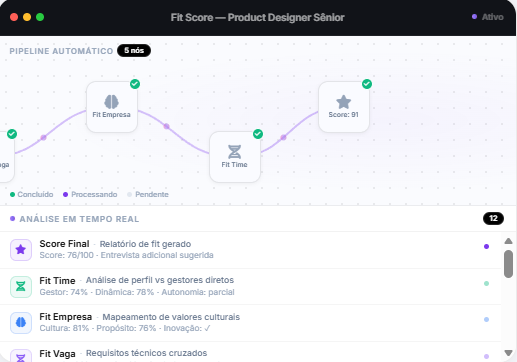Click the 12 count badge in analysis header

pyautogui.click(x=493, y=218)
